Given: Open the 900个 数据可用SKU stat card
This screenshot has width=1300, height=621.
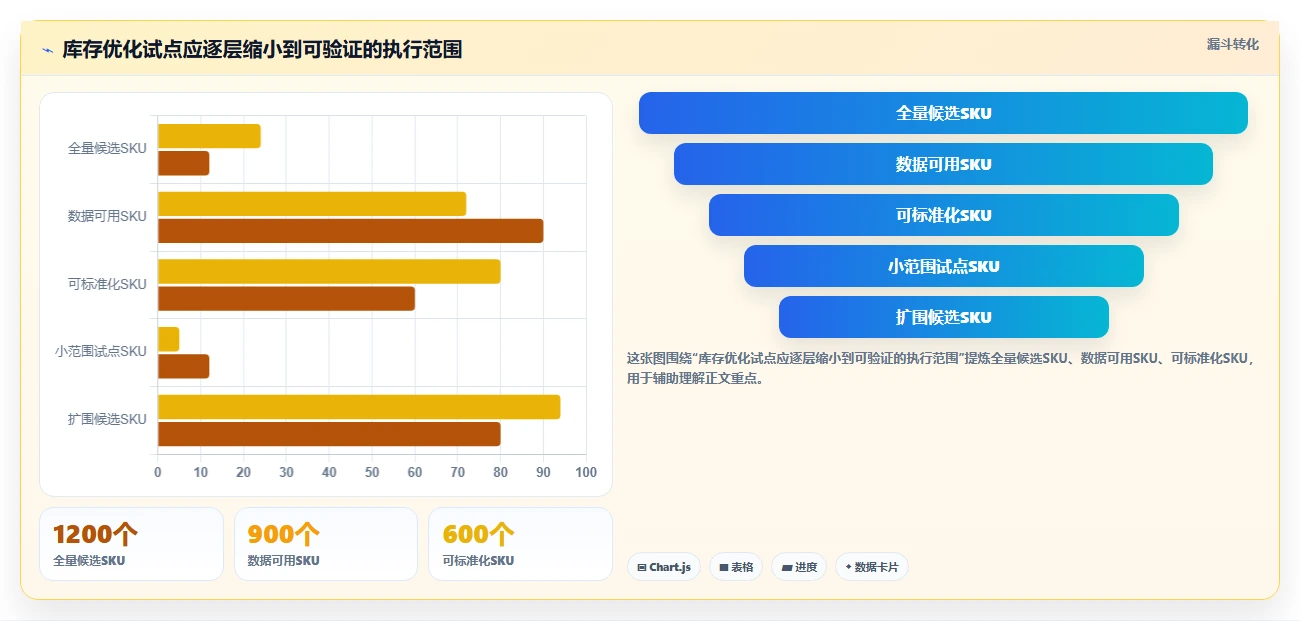Looking at the screenshot, I should tap(325, 544).
